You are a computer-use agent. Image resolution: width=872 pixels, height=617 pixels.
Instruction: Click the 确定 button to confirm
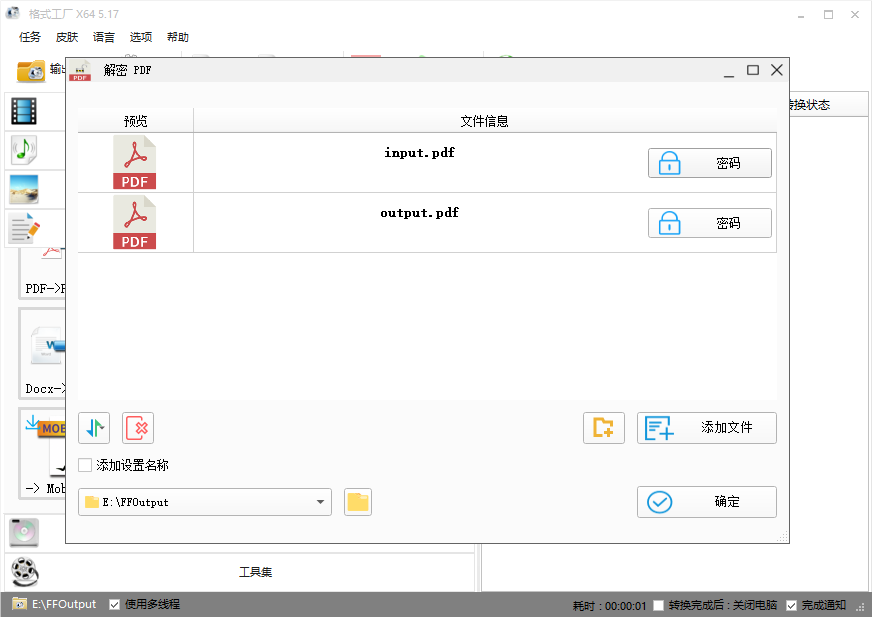tap(707, 502)
